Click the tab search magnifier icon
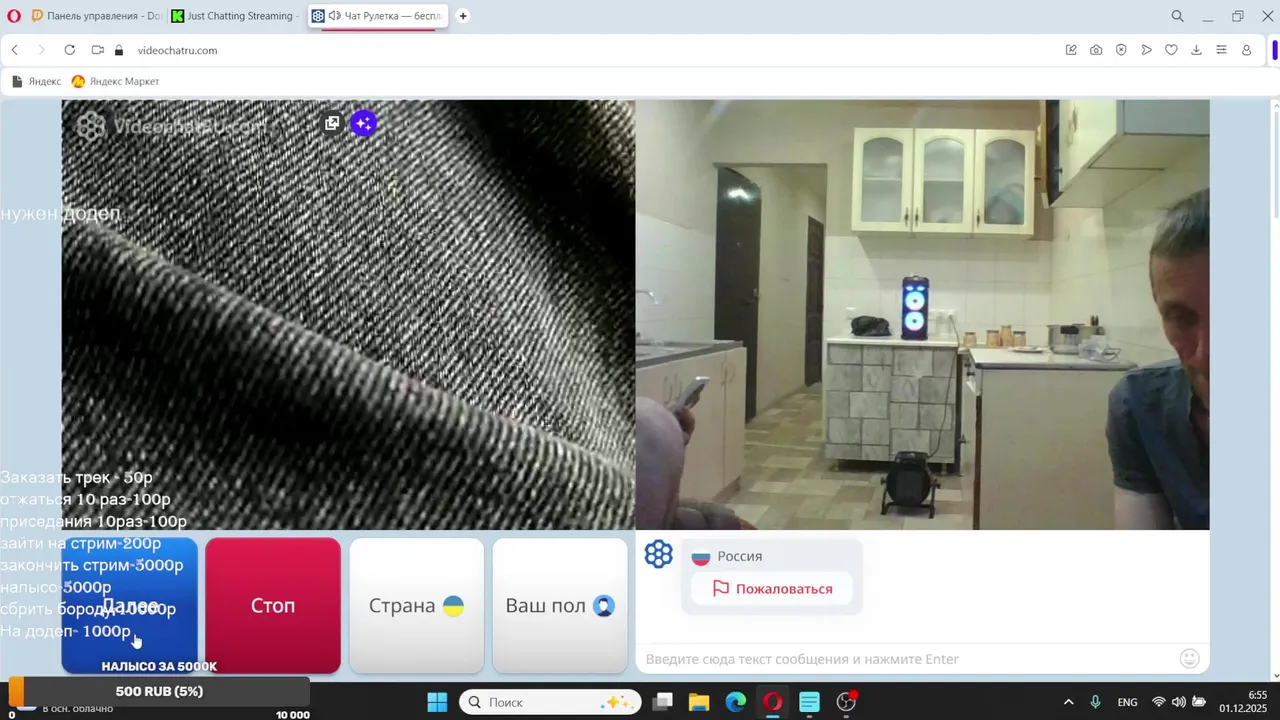This screenshot has height=720, width=1280. (x=1177, y=16)
